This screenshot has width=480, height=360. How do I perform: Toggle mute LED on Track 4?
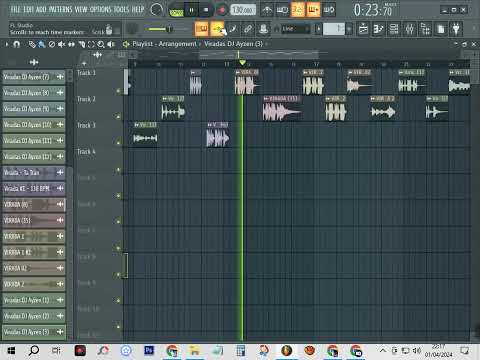(118, 170)
